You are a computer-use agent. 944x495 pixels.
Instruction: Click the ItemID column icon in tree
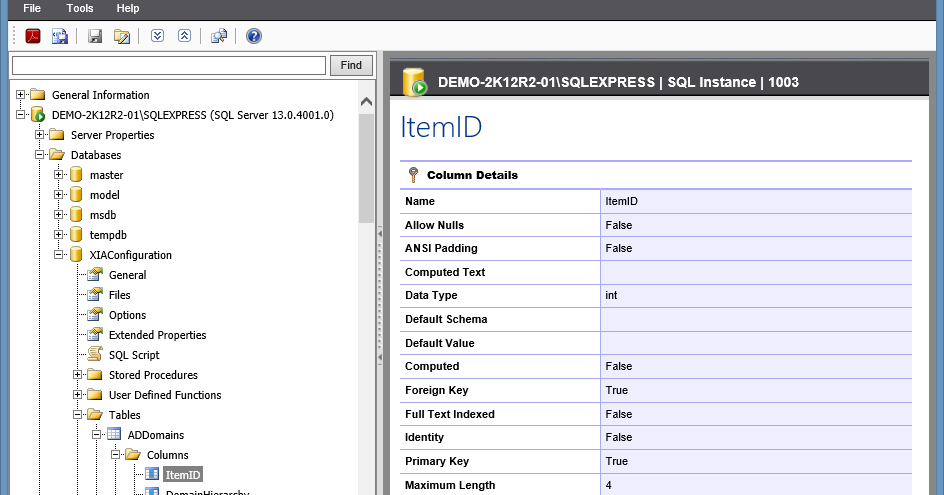[x=152, y=474]
